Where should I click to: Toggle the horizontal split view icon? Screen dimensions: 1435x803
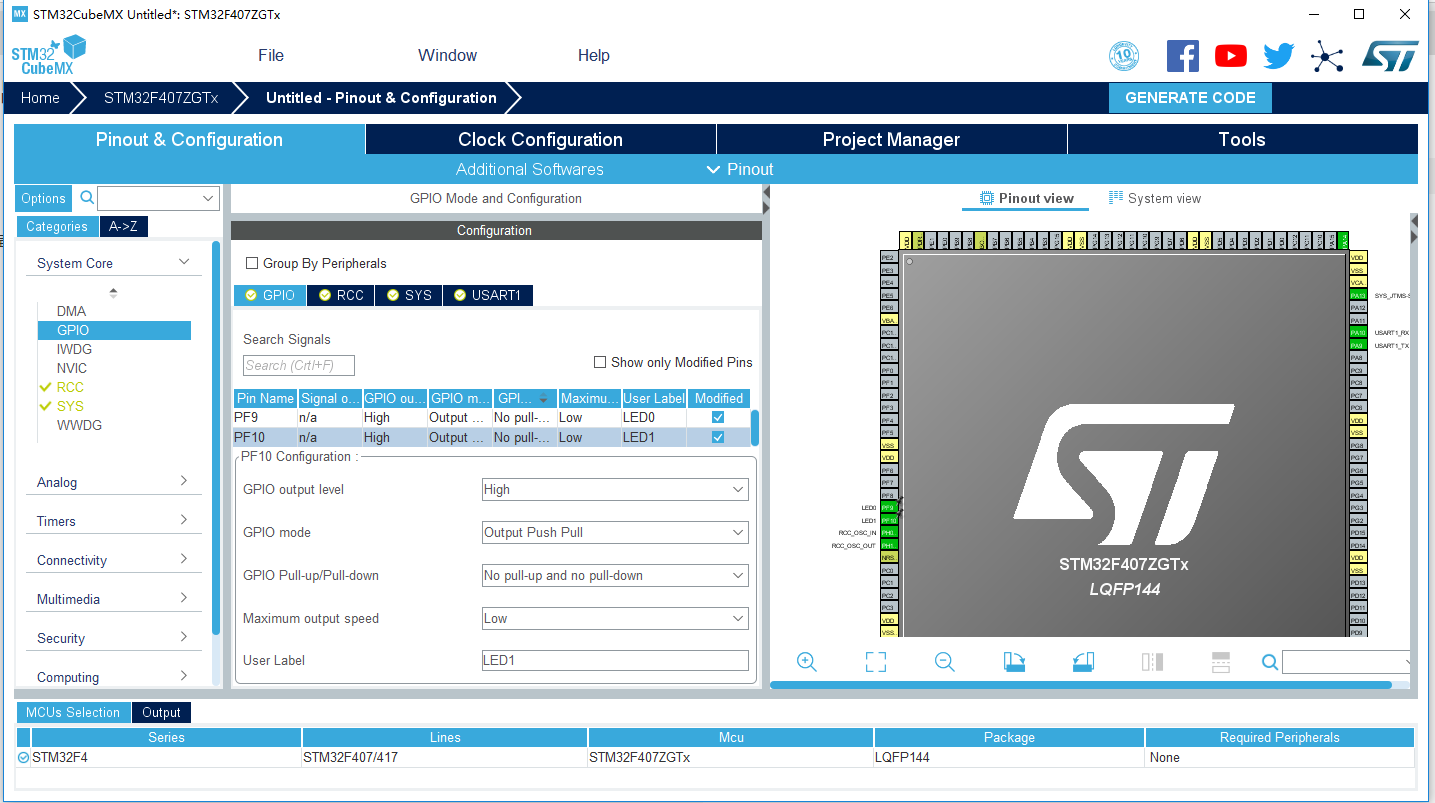[x=1220, y=662]
